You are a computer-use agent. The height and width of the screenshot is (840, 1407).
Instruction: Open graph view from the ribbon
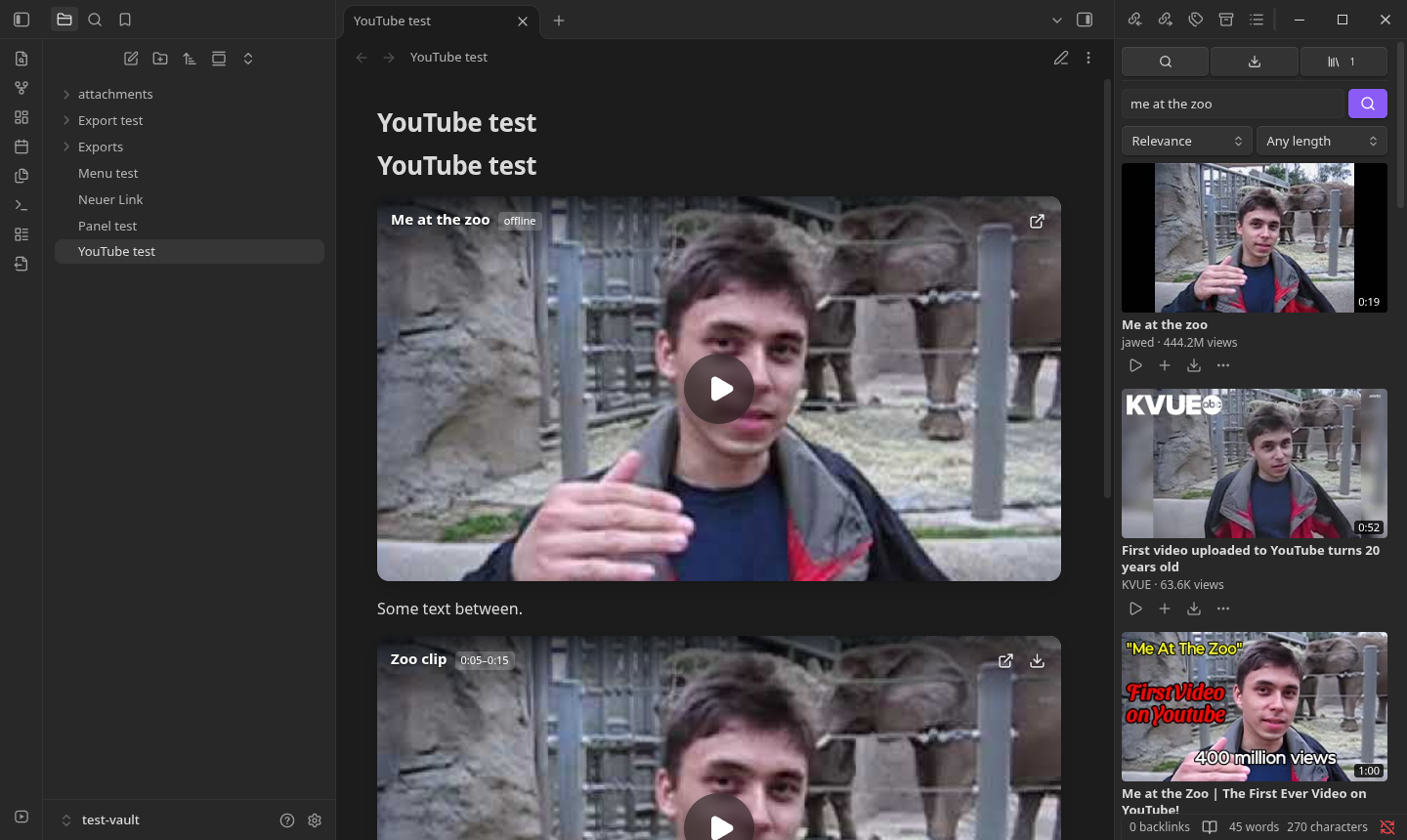[21, 88]
